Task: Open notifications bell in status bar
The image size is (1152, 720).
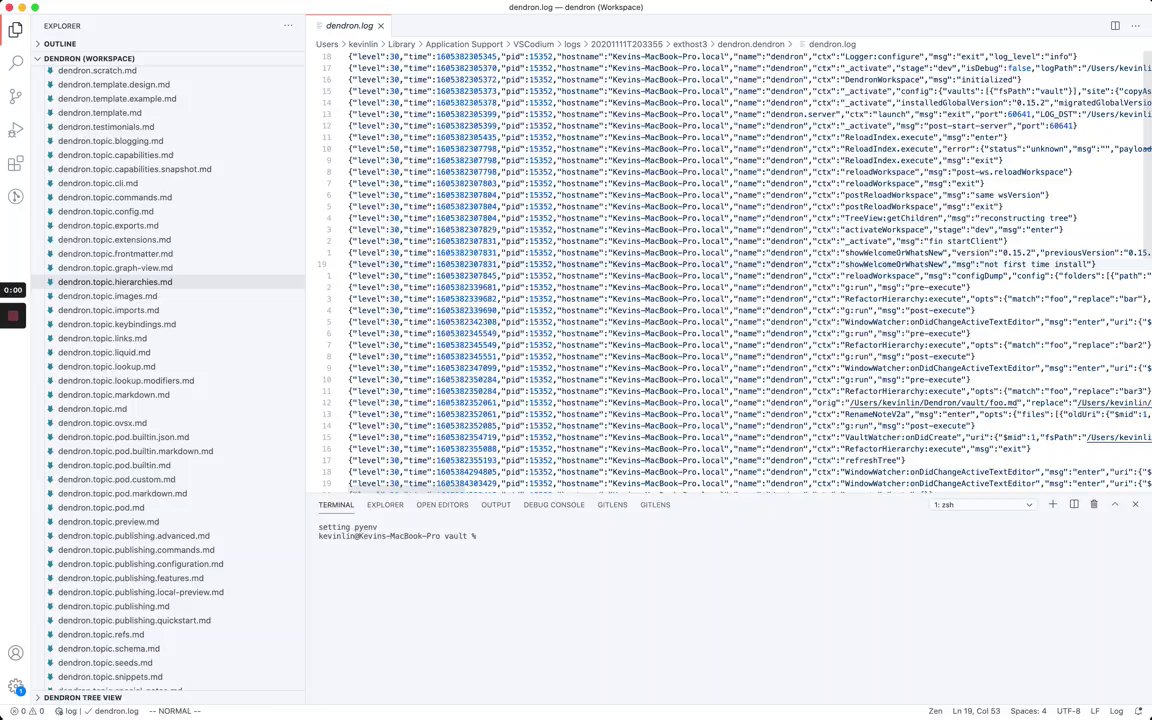Action: coord(1138,711)
